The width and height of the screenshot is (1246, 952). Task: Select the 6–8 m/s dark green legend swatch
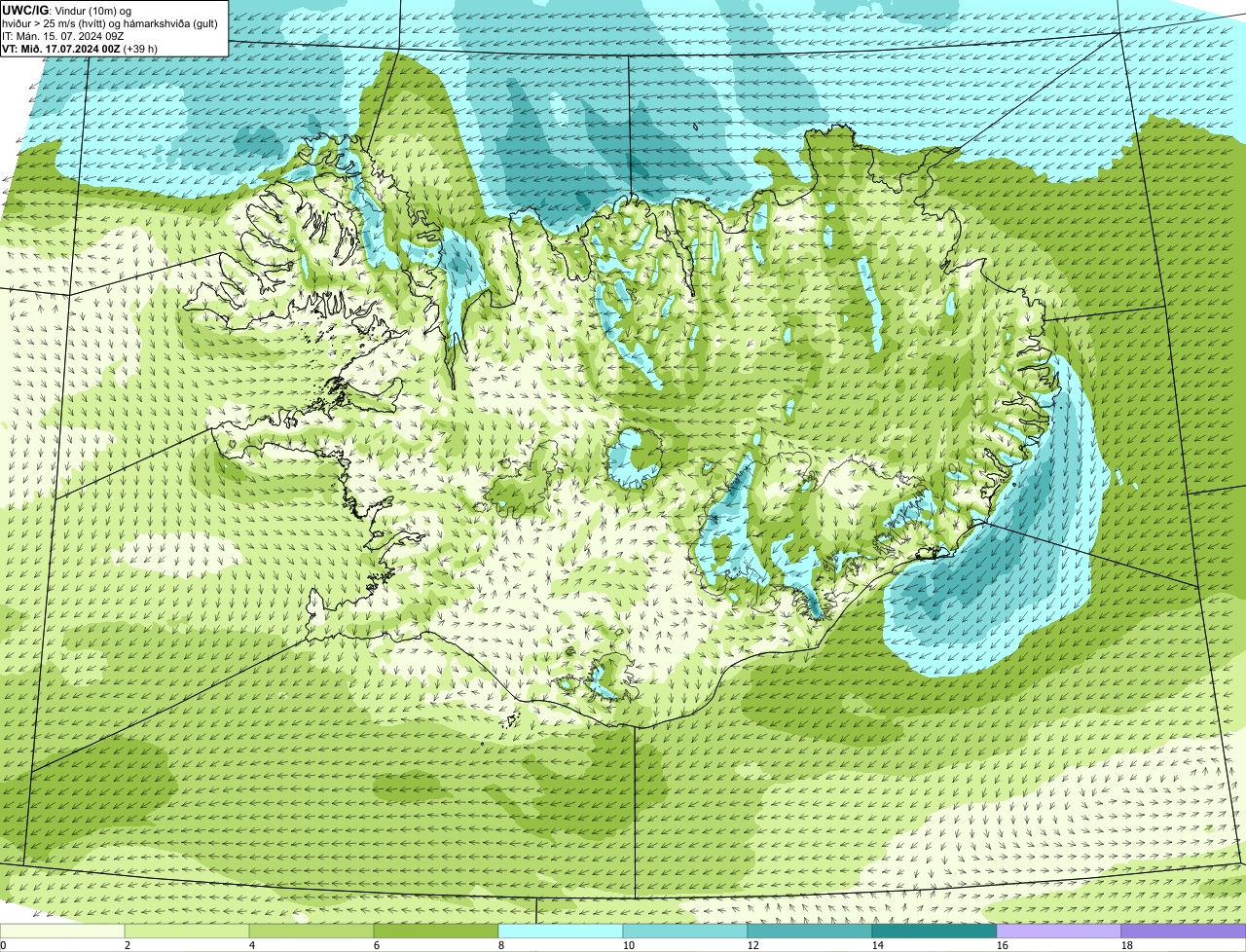[436, 931]
